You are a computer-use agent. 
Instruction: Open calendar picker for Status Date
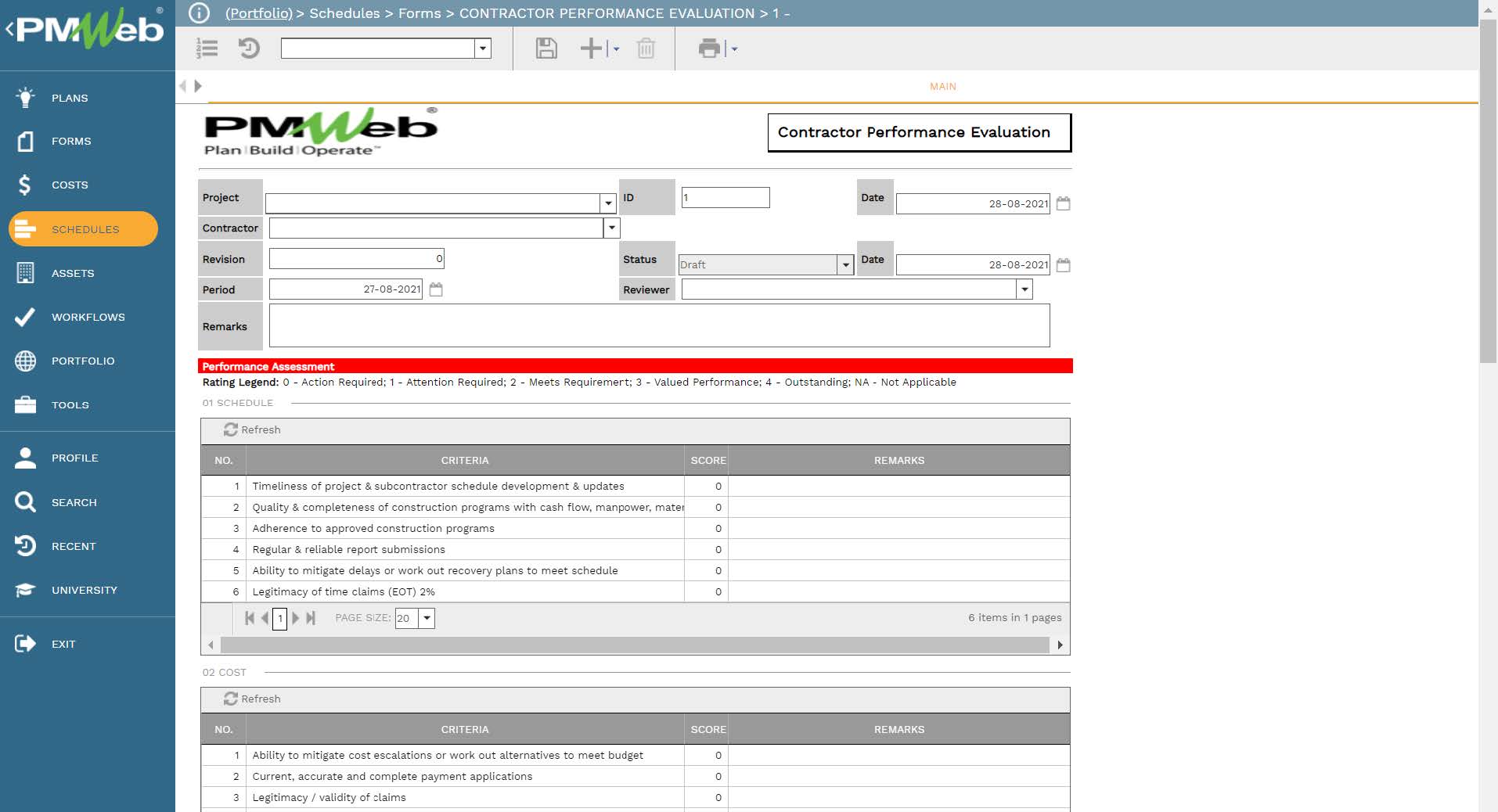pyautogui.click(x=1063, y=265)
